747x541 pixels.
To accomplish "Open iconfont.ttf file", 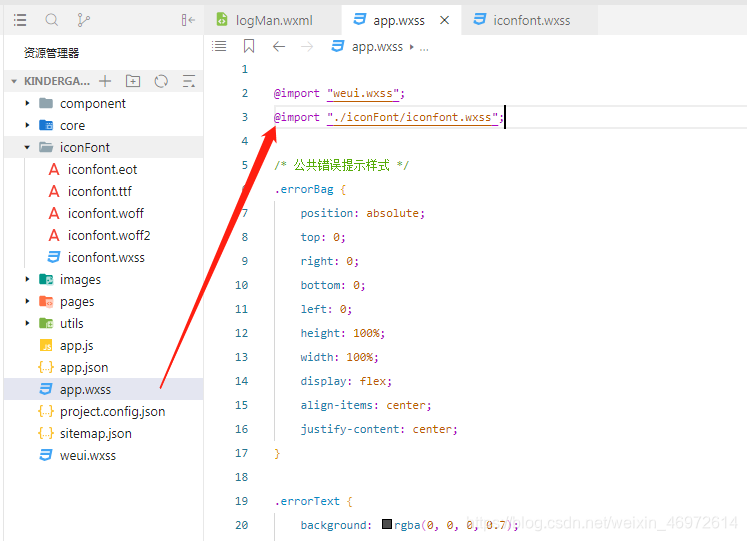I will click(x=102, y=191).
